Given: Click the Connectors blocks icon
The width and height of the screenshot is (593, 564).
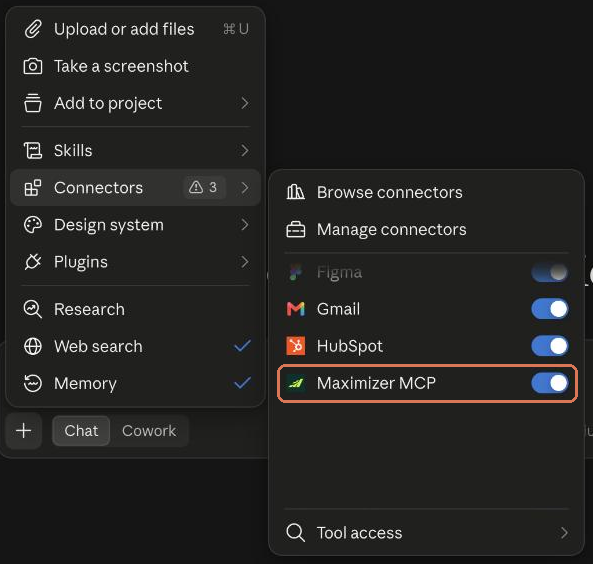Looking at the screenshot, I should (x=33, y=188).
